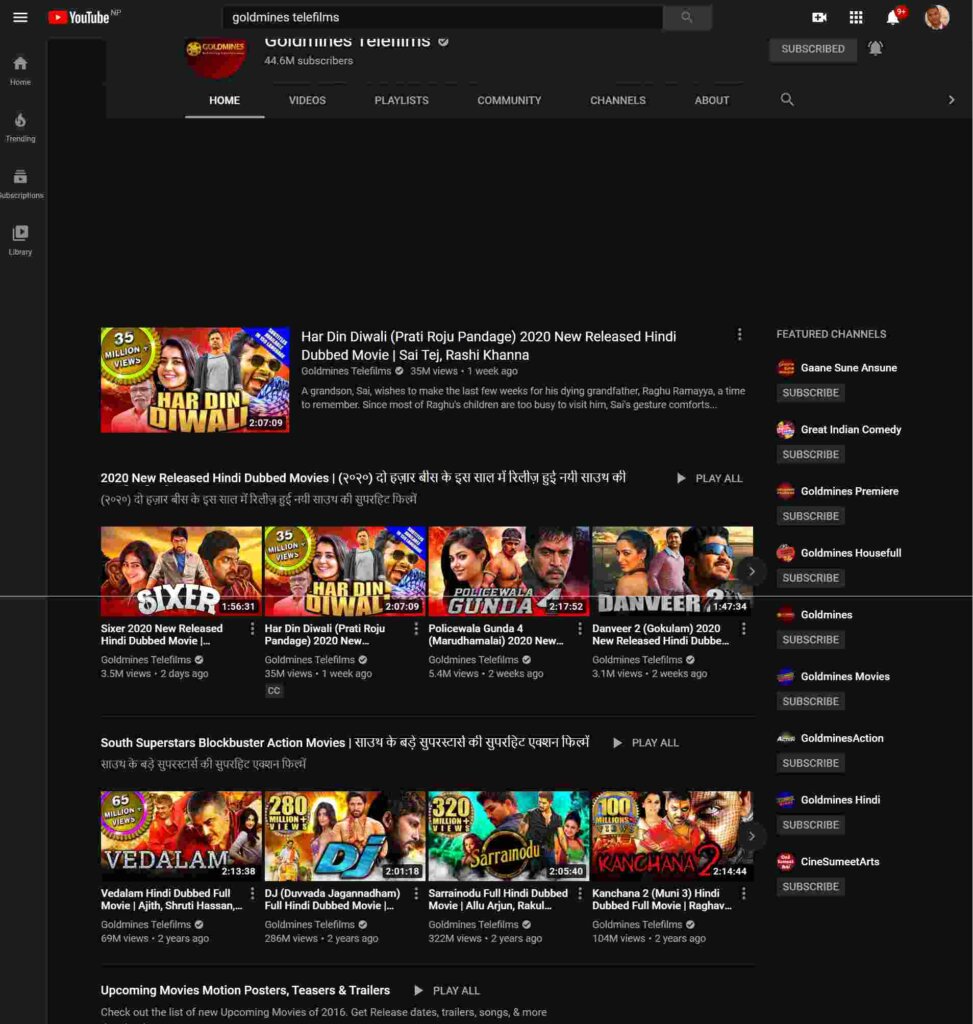
Task: Play all South Superstars Blockbuster Action Movies
Action: [646, 743]
